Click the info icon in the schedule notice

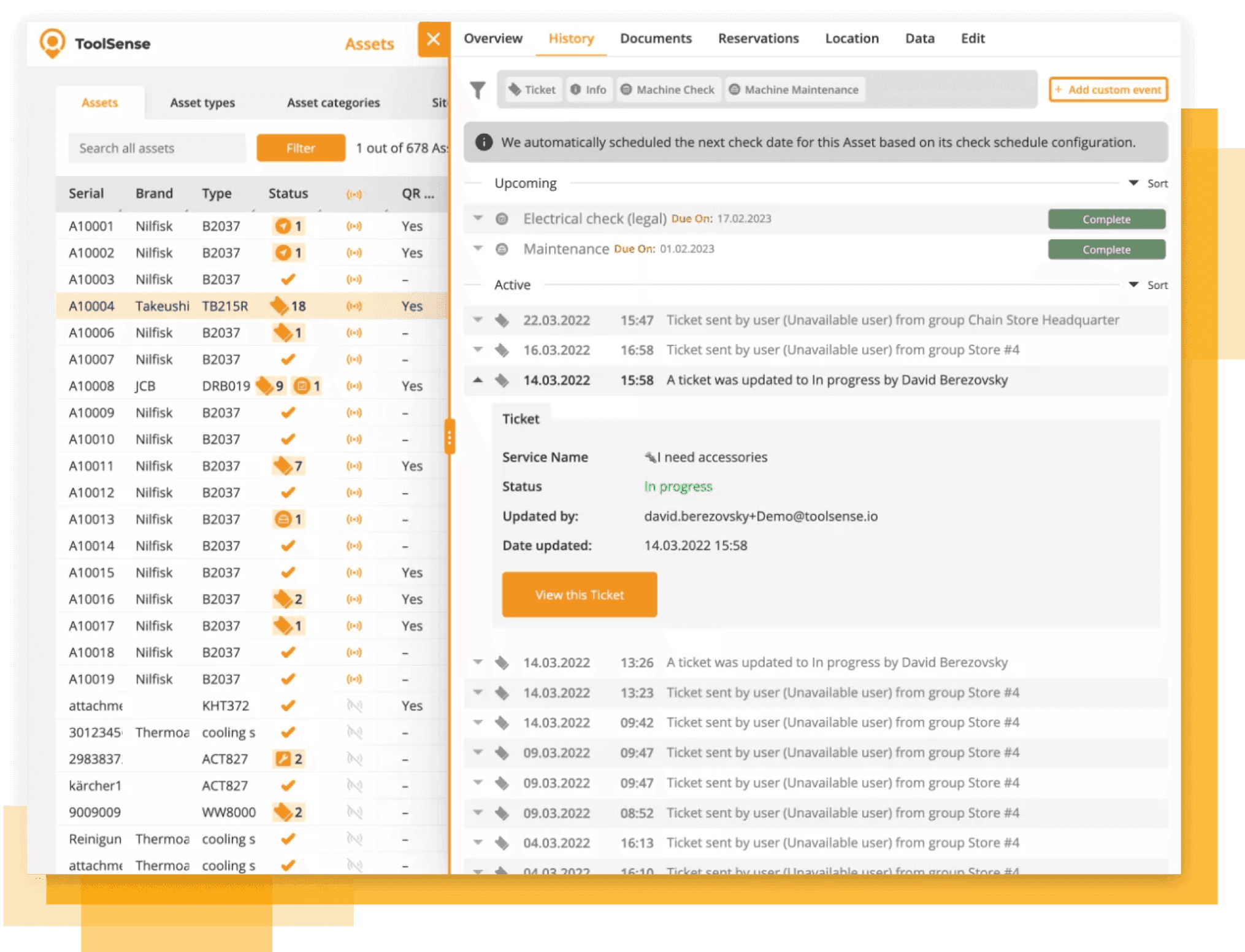(484, 142)
